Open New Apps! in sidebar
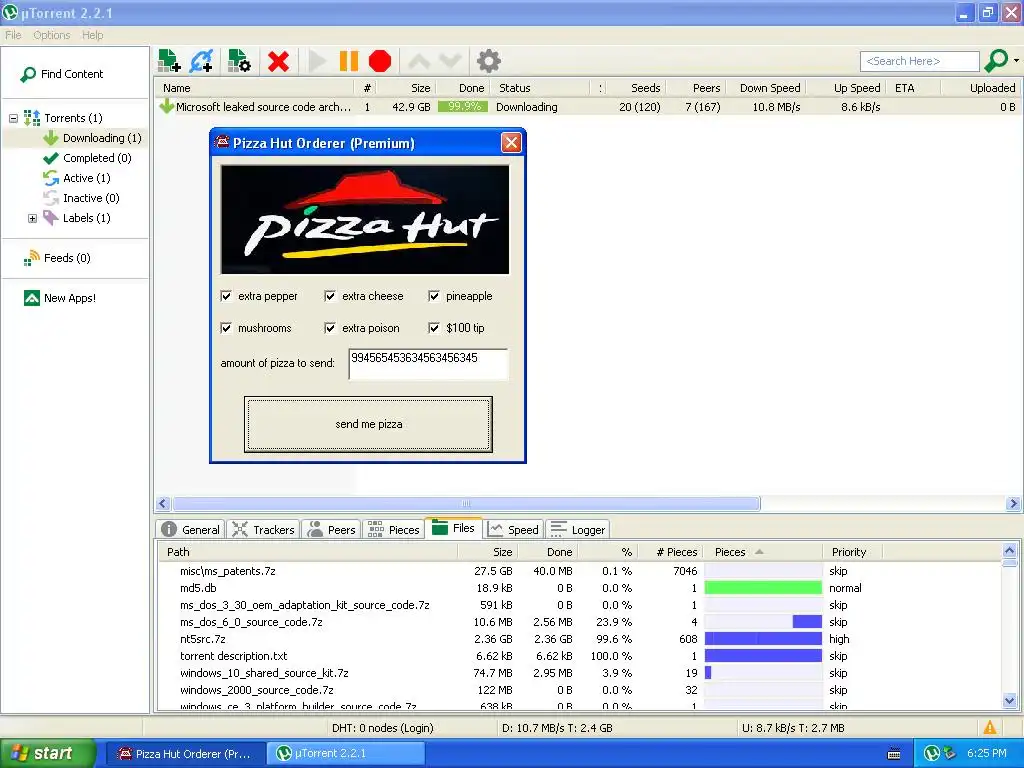1024x768 pixels. tap(60, 298)
